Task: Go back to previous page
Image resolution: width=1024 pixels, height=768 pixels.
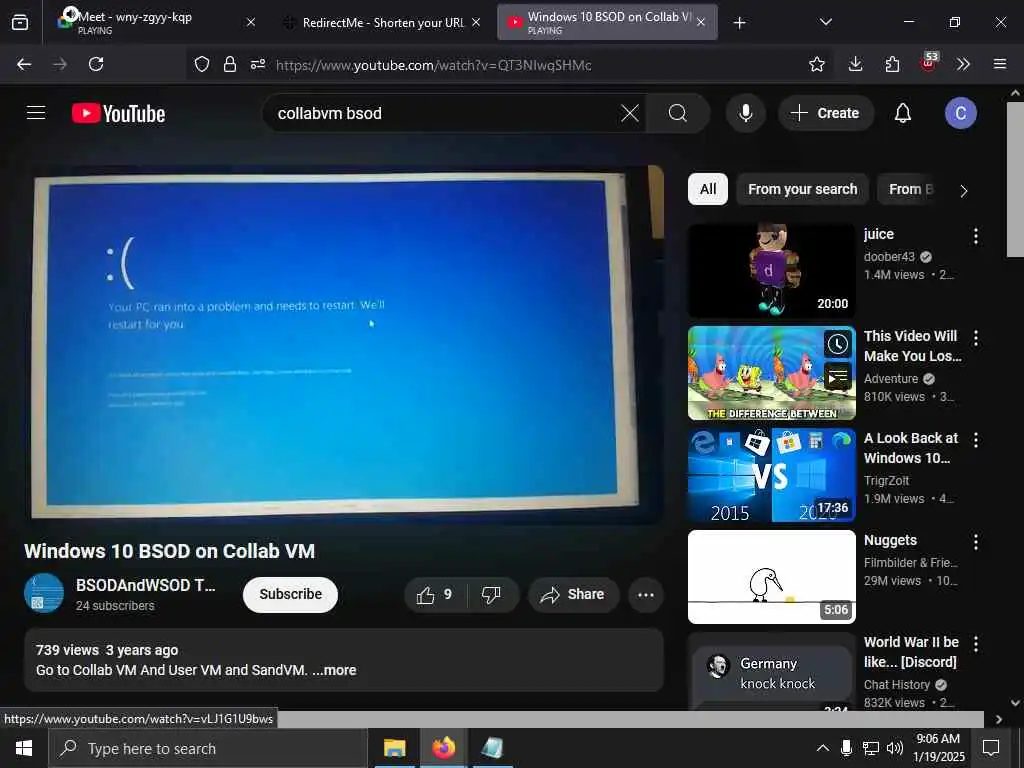Action: [24, 64]
